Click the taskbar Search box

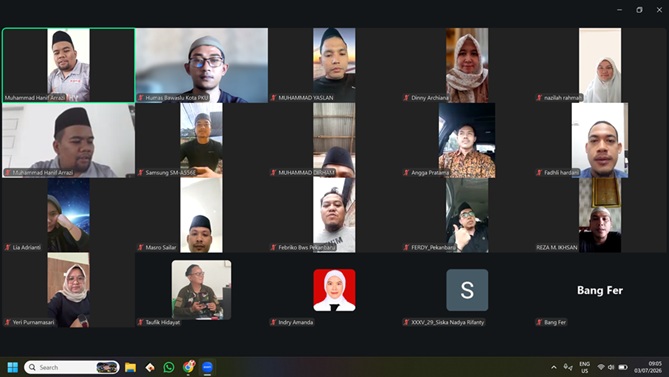(72, 367)
